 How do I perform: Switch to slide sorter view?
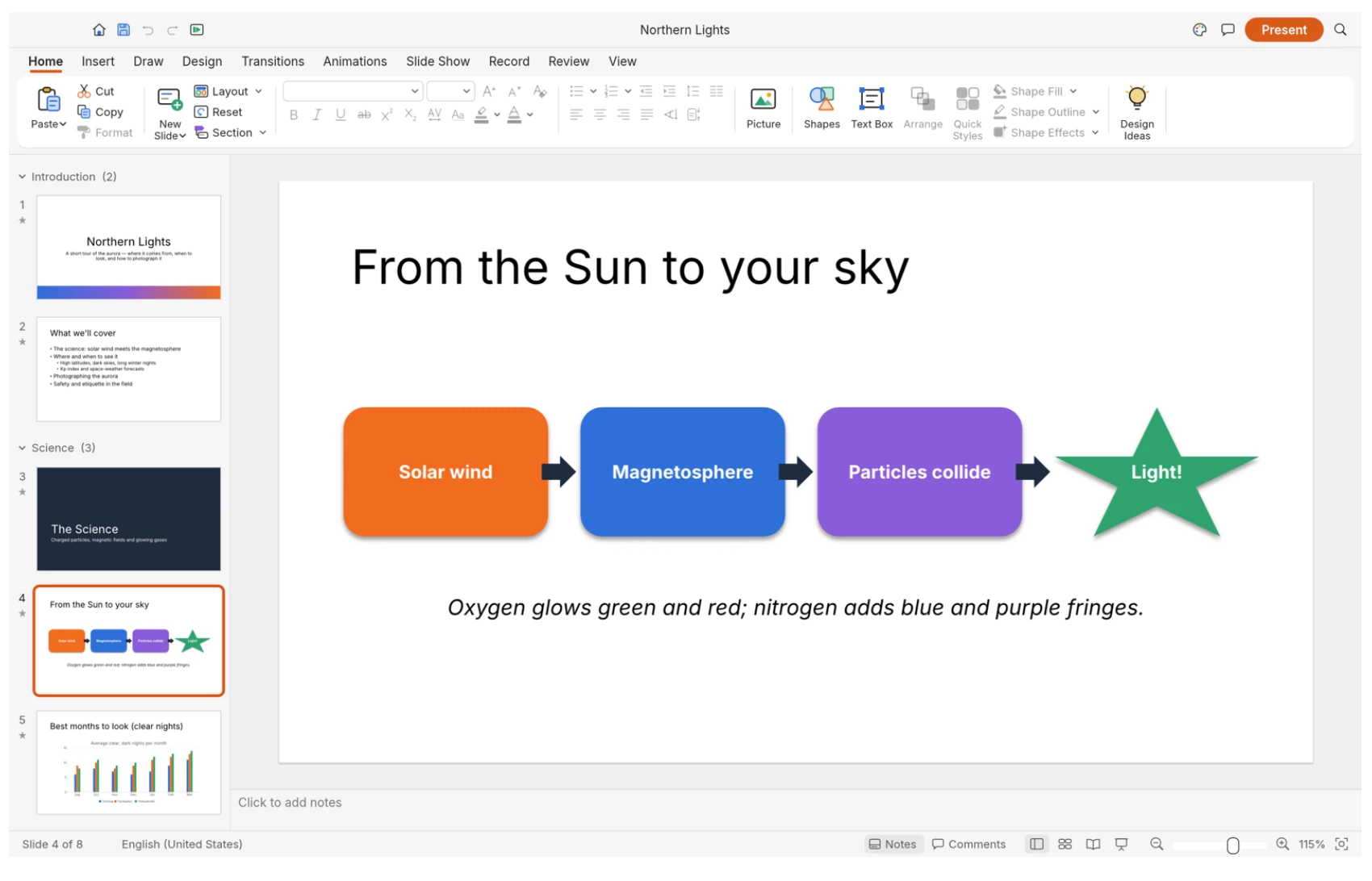[x=1065, y=844]
